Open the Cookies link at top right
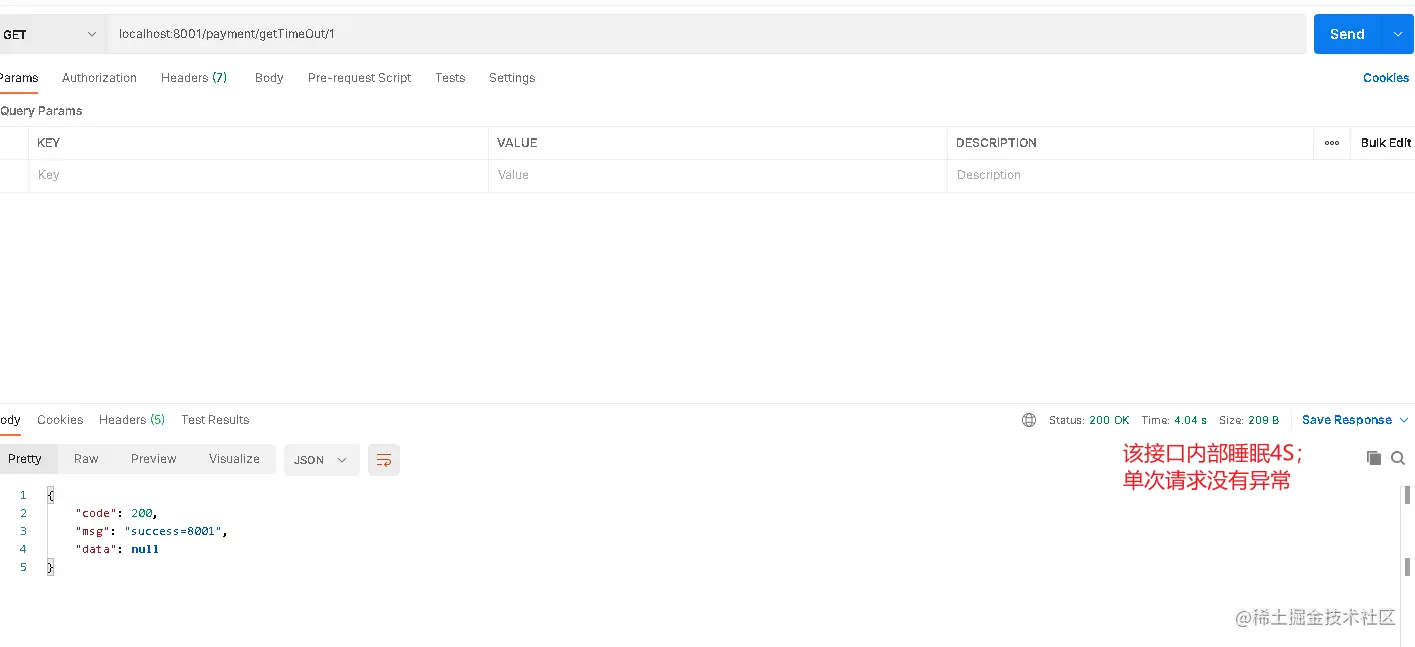The image size is (1415, 647). coord(1386,78)
